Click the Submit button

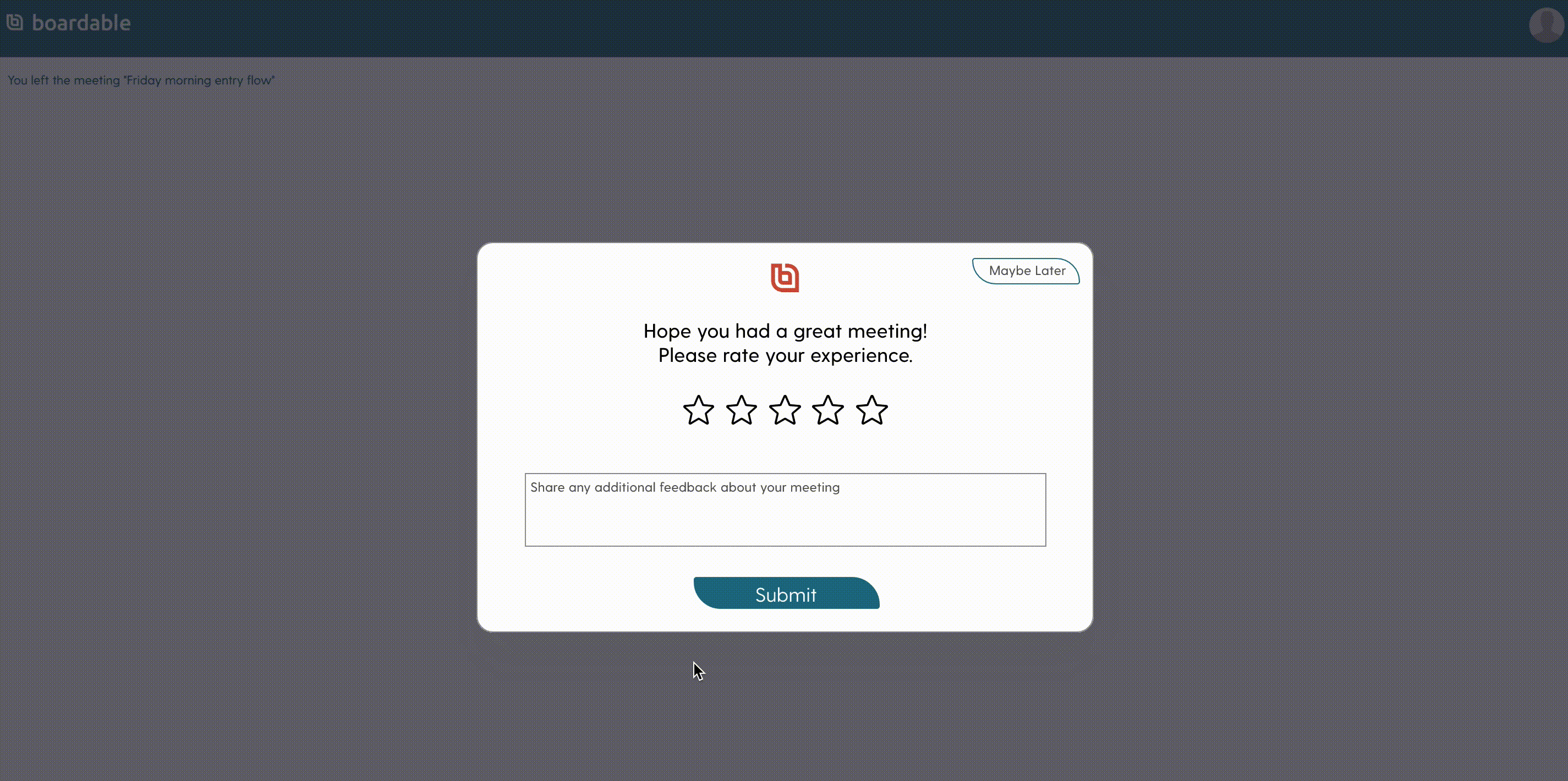tap(785, 594)
